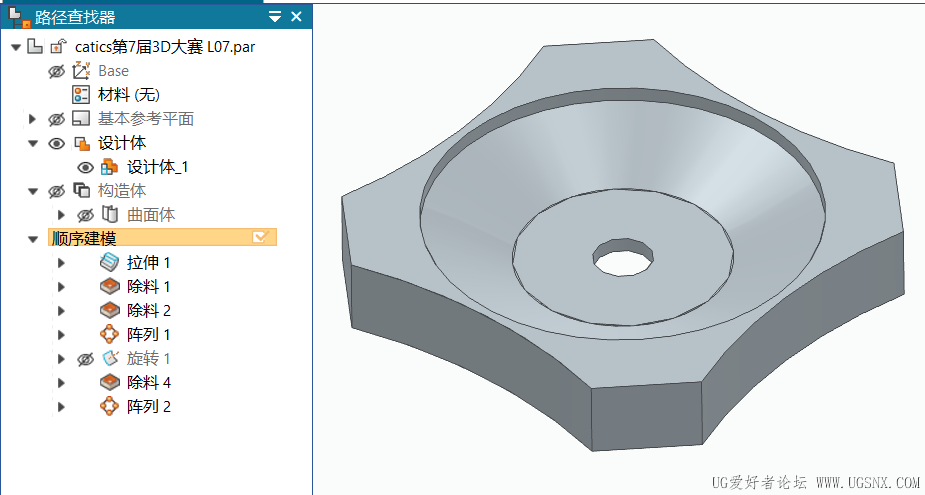Click the 除料 4 cutout feature icon
This screenshot has height=495, width=925.
(110, 382)
